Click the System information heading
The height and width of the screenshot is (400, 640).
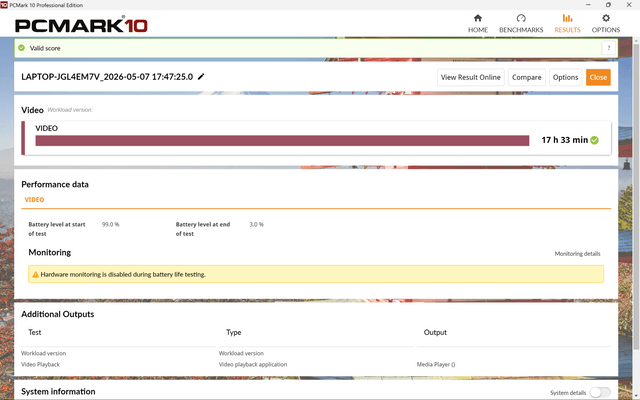click(58, 391)
